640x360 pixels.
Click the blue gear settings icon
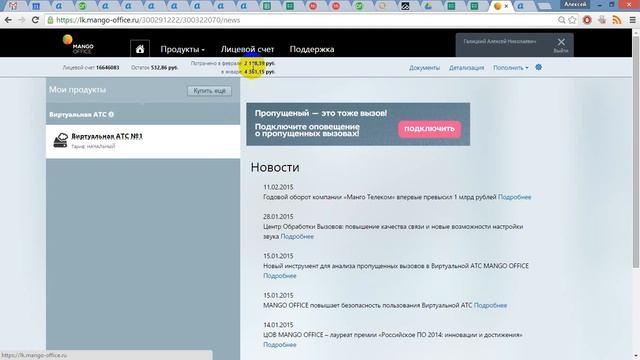click(539, 67)
